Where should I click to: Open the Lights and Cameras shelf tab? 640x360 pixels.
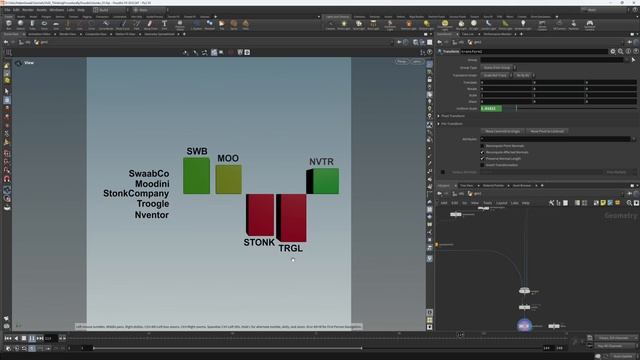point(337,17)
